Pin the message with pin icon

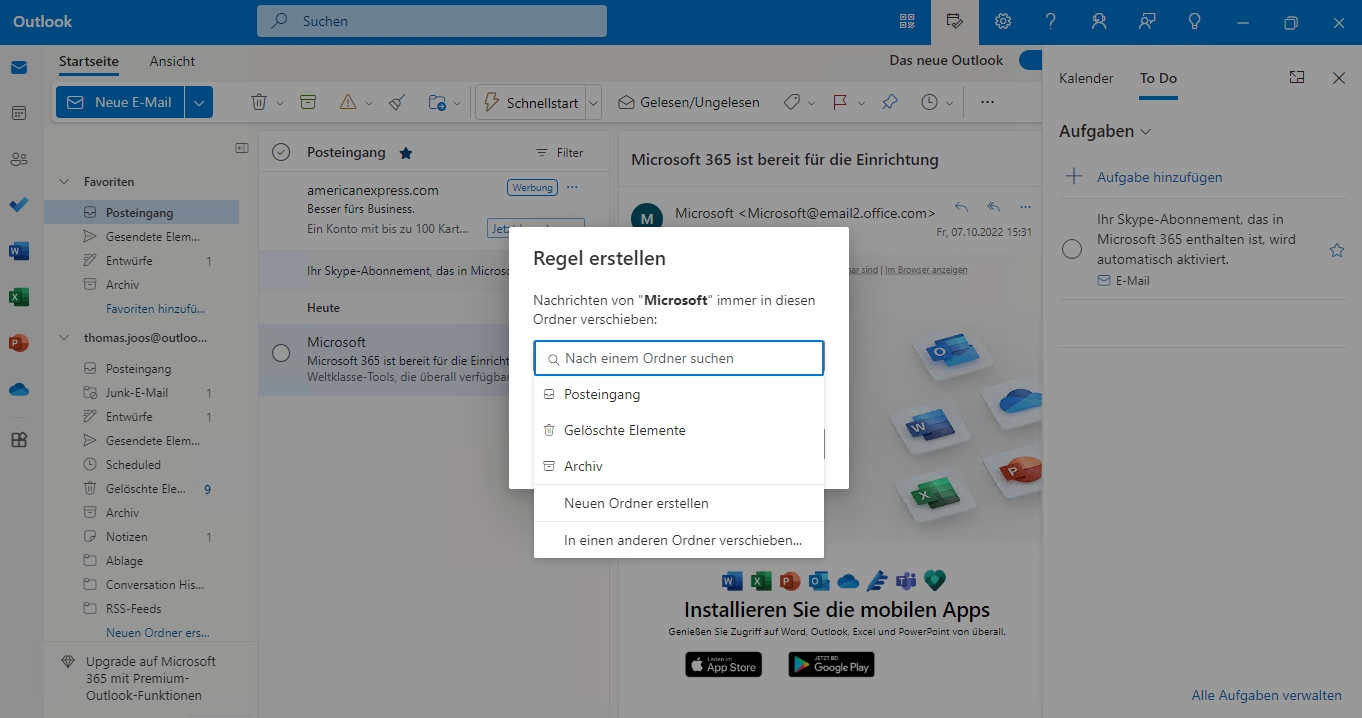889,102
